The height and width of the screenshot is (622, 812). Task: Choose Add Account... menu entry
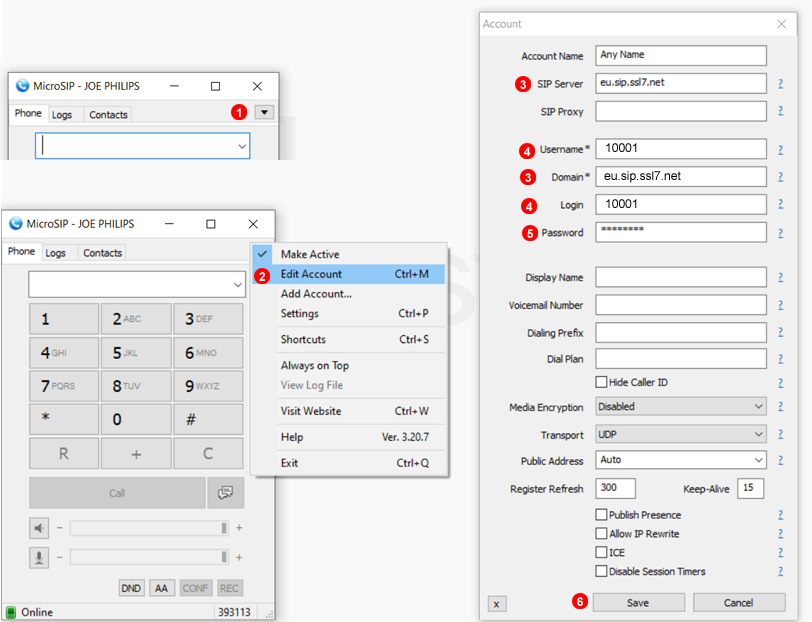click(349, 294)
